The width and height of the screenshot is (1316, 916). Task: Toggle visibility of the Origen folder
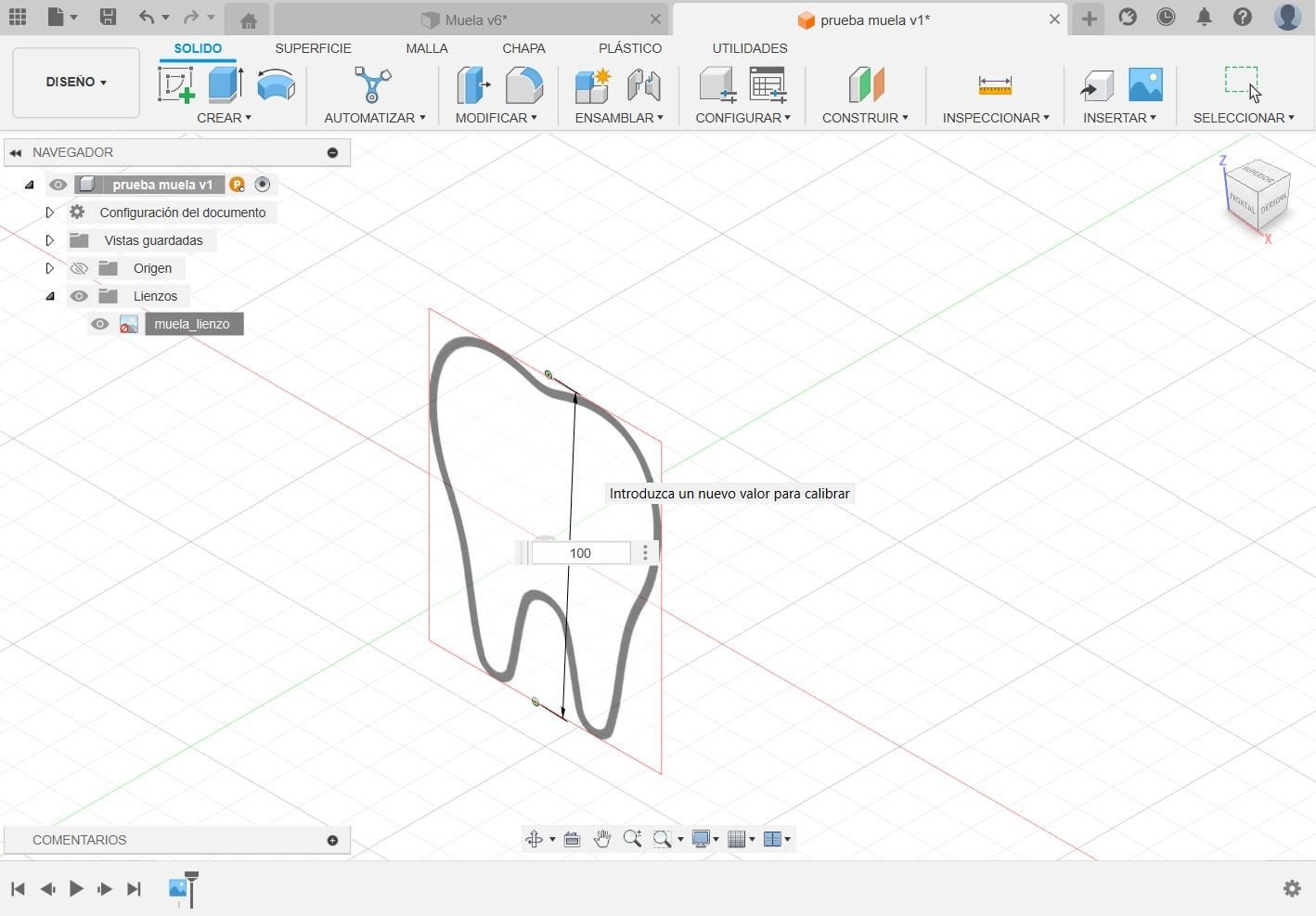(x=79, y=268)
